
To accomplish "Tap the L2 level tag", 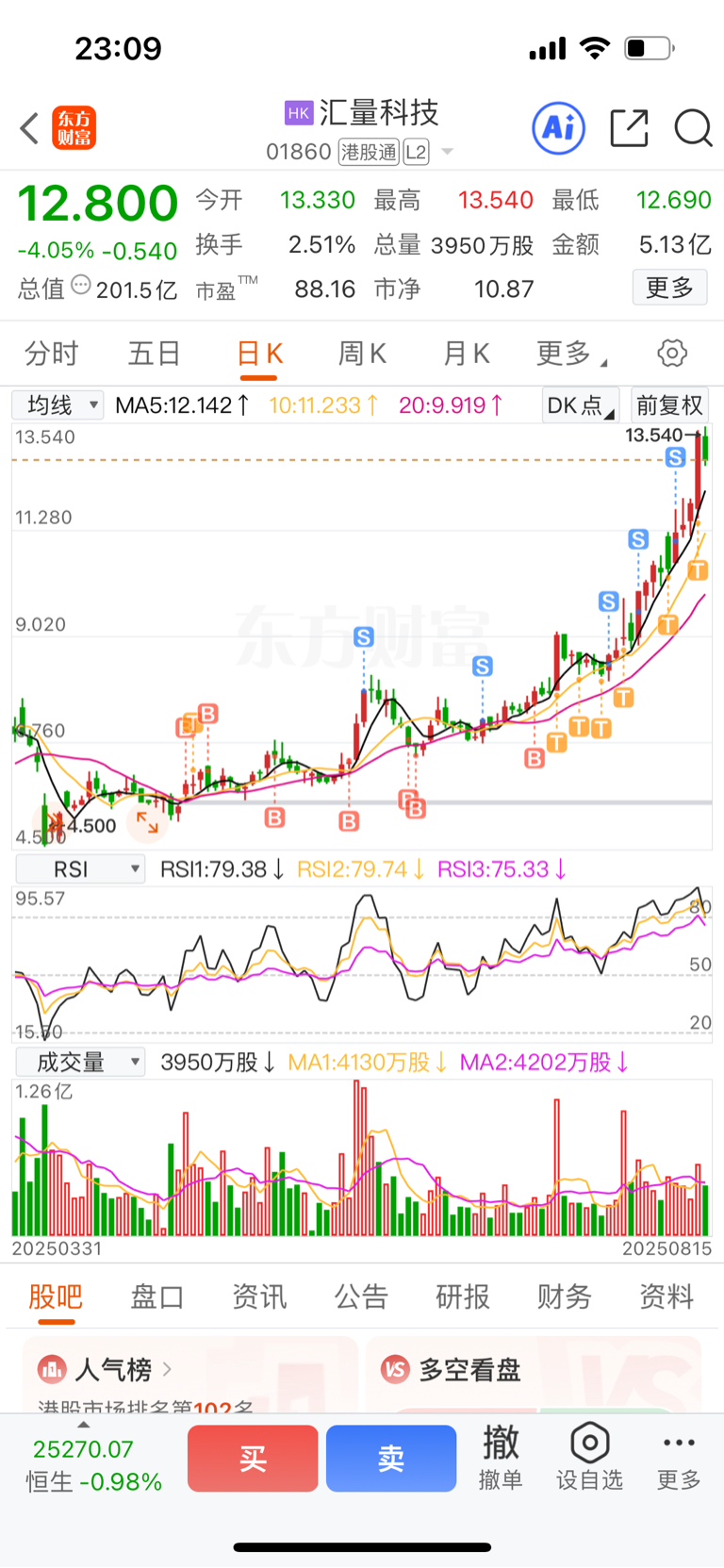I will pyautogui.click(x=416, y=152).
